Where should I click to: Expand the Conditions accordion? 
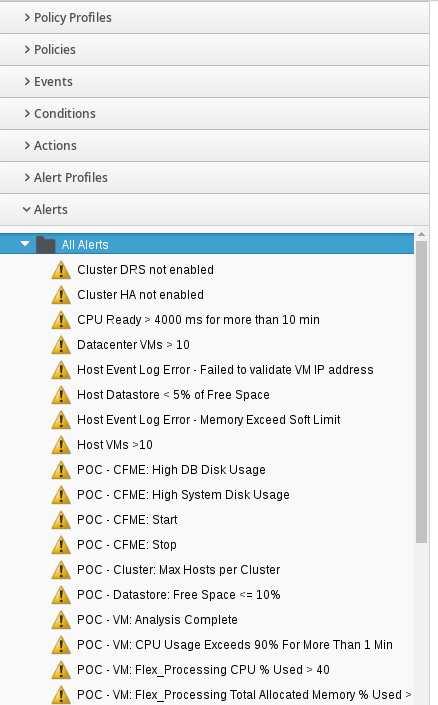[x=215, y=113]
